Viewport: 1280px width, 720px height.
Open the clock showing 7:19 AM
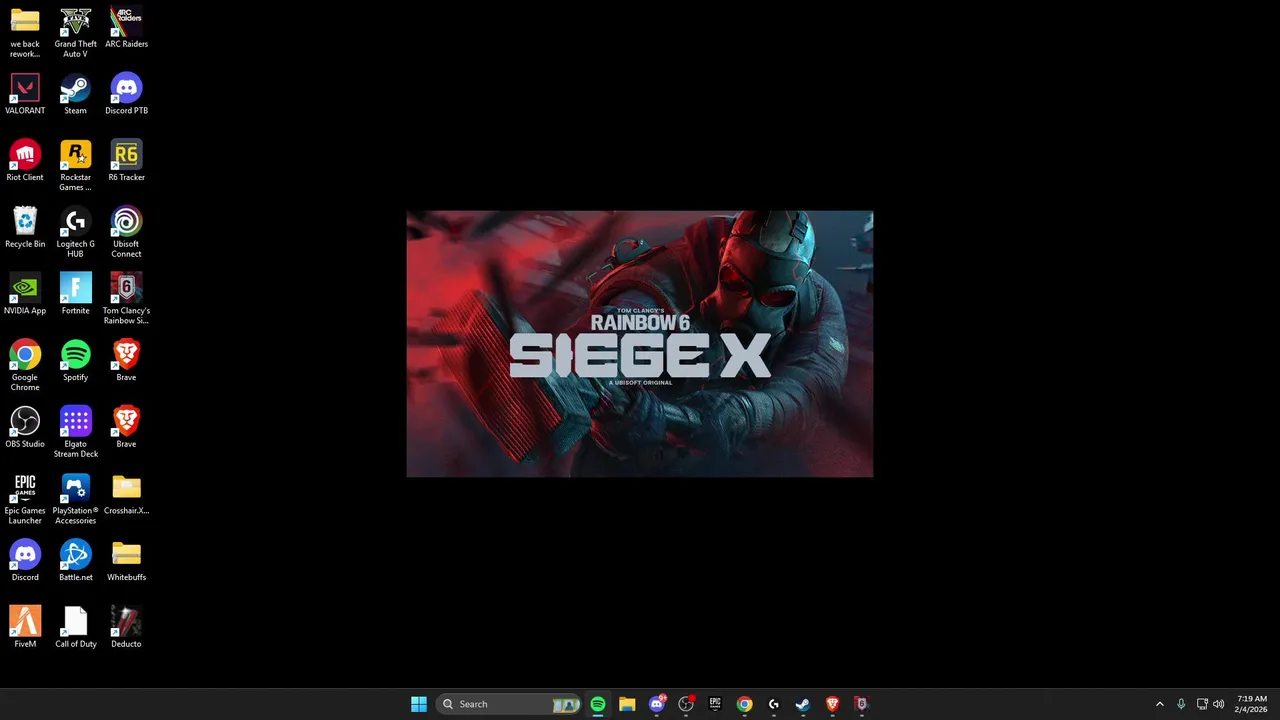tap(1252, 704)
